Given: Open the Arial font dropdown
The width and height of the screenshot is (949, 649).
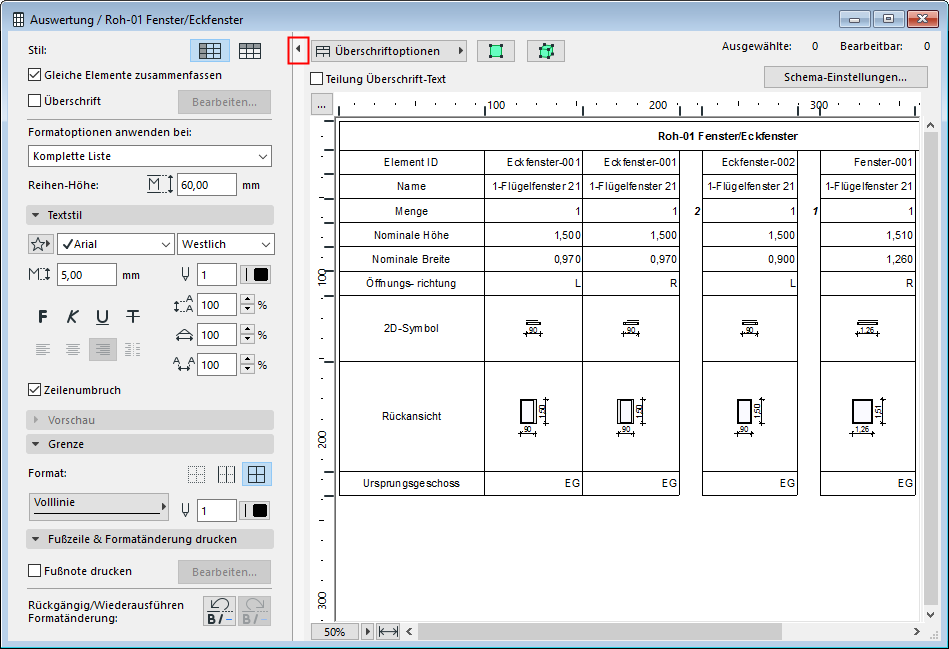Looking at the screenshot, I should click(115, 244).
